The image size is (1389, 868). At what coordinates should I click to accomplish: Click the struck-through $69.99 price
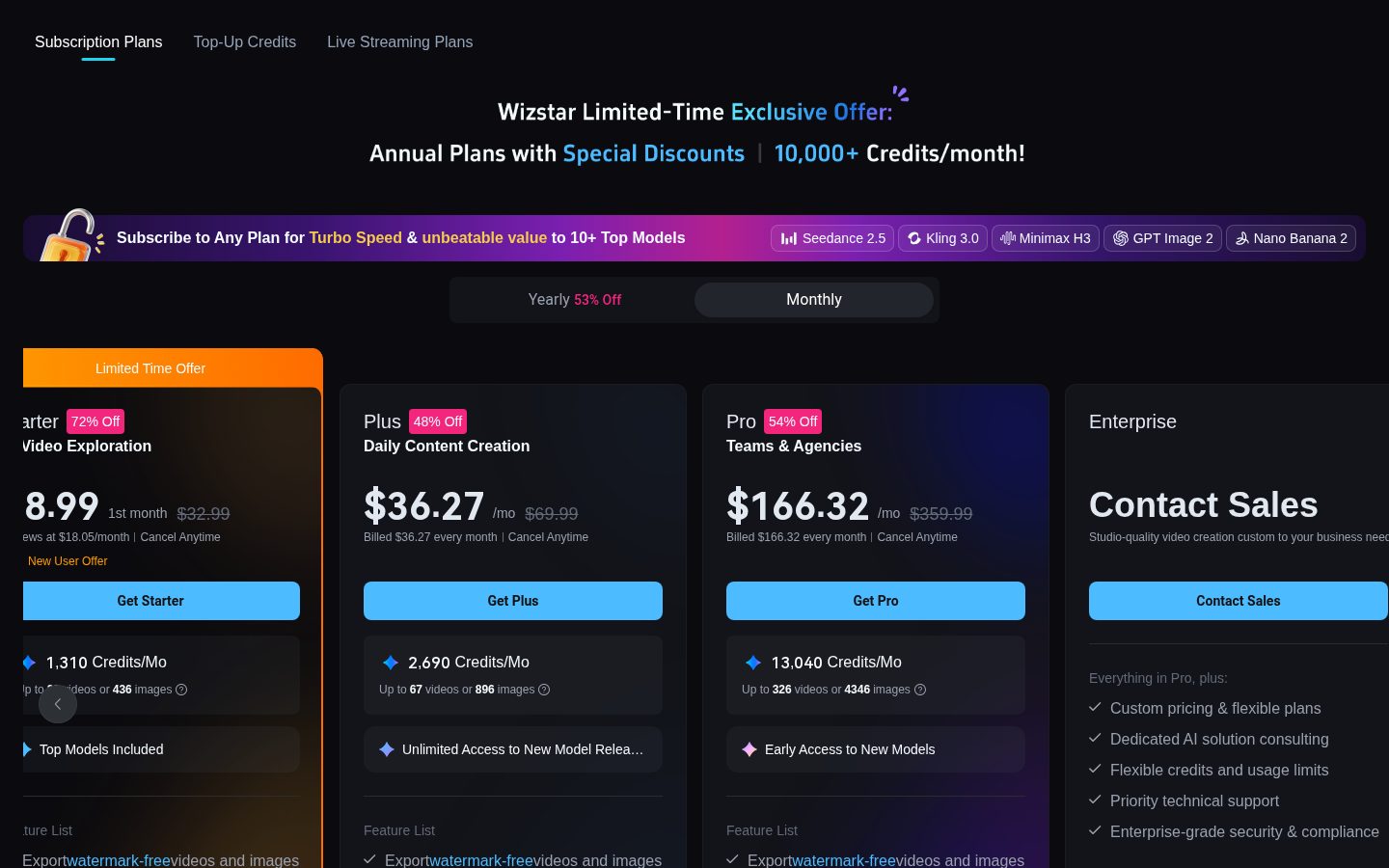552,514
